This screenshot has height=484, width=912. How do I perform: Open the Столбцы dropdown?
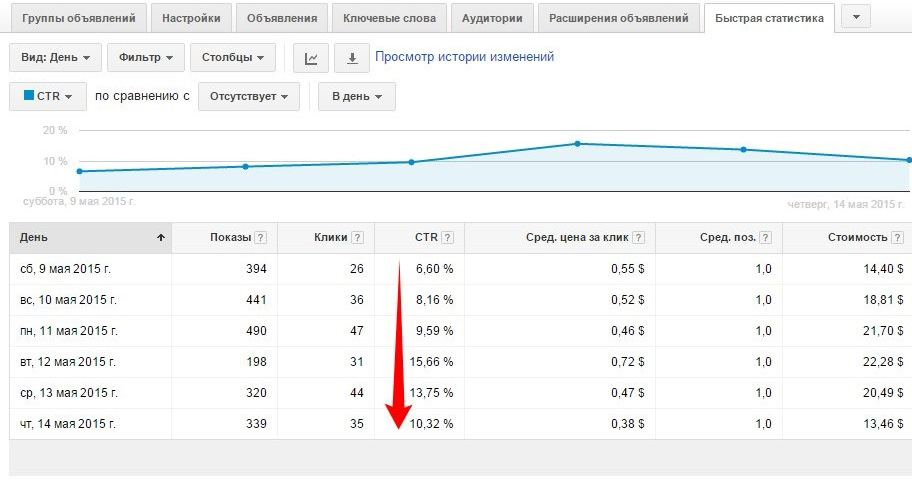(233, 58)
